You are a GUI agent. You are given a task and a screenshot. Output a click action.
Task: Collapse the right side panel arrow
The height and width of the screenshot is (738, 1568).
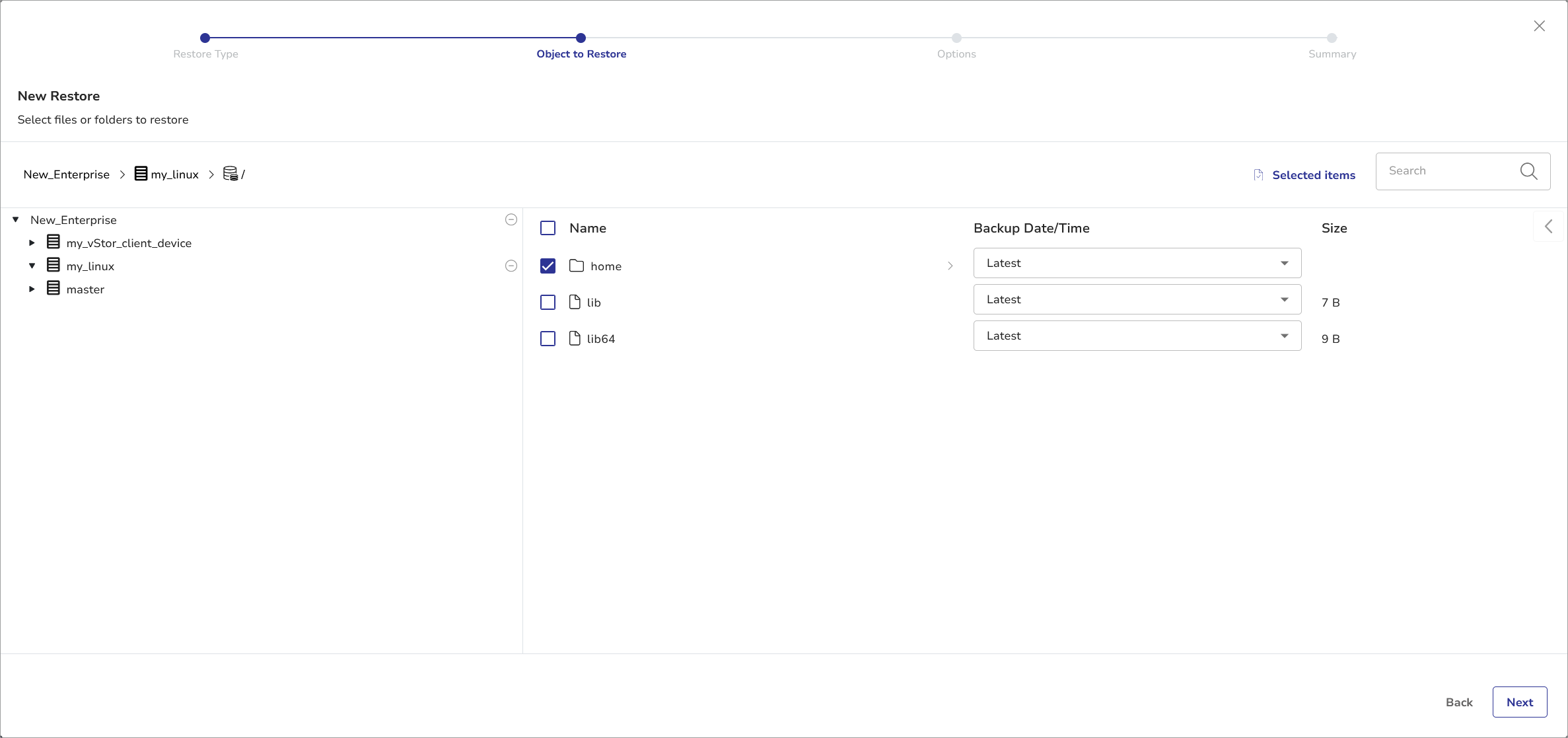point(1549,227)
